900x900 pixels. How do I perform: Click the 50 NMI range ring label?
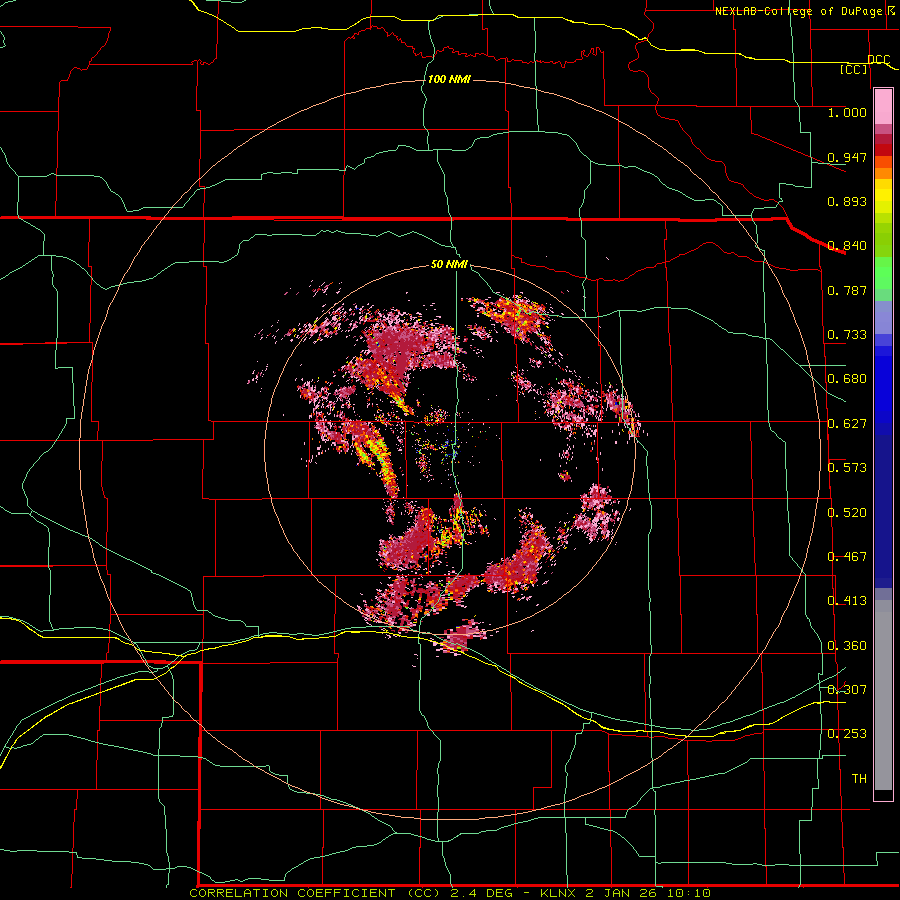(449, 264)
